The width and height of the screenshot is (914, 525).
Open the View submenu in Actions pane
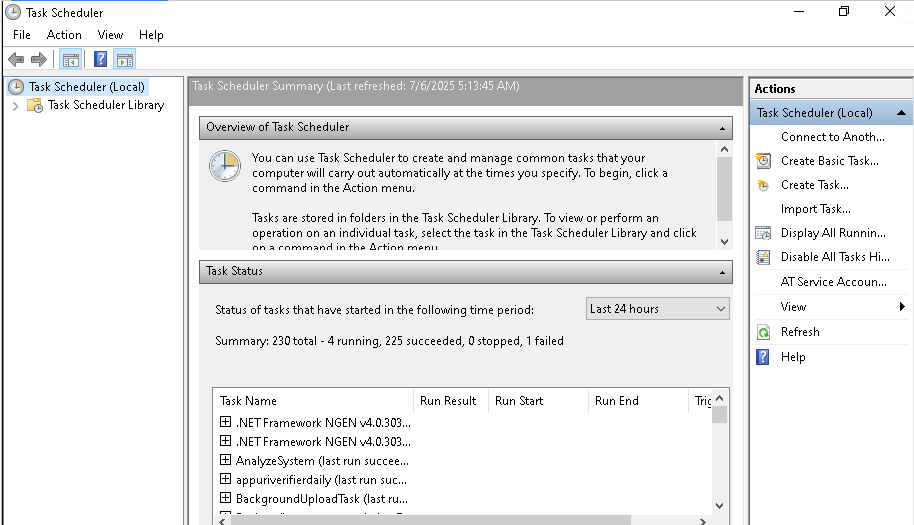[794, 307]
